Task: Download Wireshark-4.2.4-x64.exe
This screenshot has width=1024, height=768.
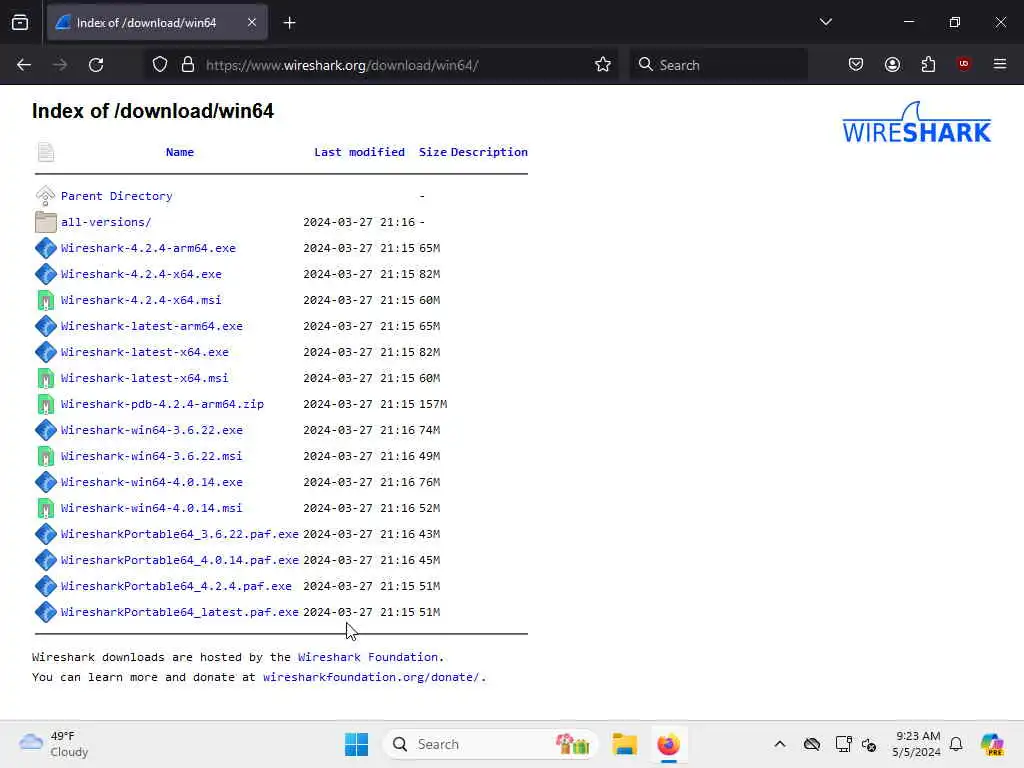Action: [141, 274]
